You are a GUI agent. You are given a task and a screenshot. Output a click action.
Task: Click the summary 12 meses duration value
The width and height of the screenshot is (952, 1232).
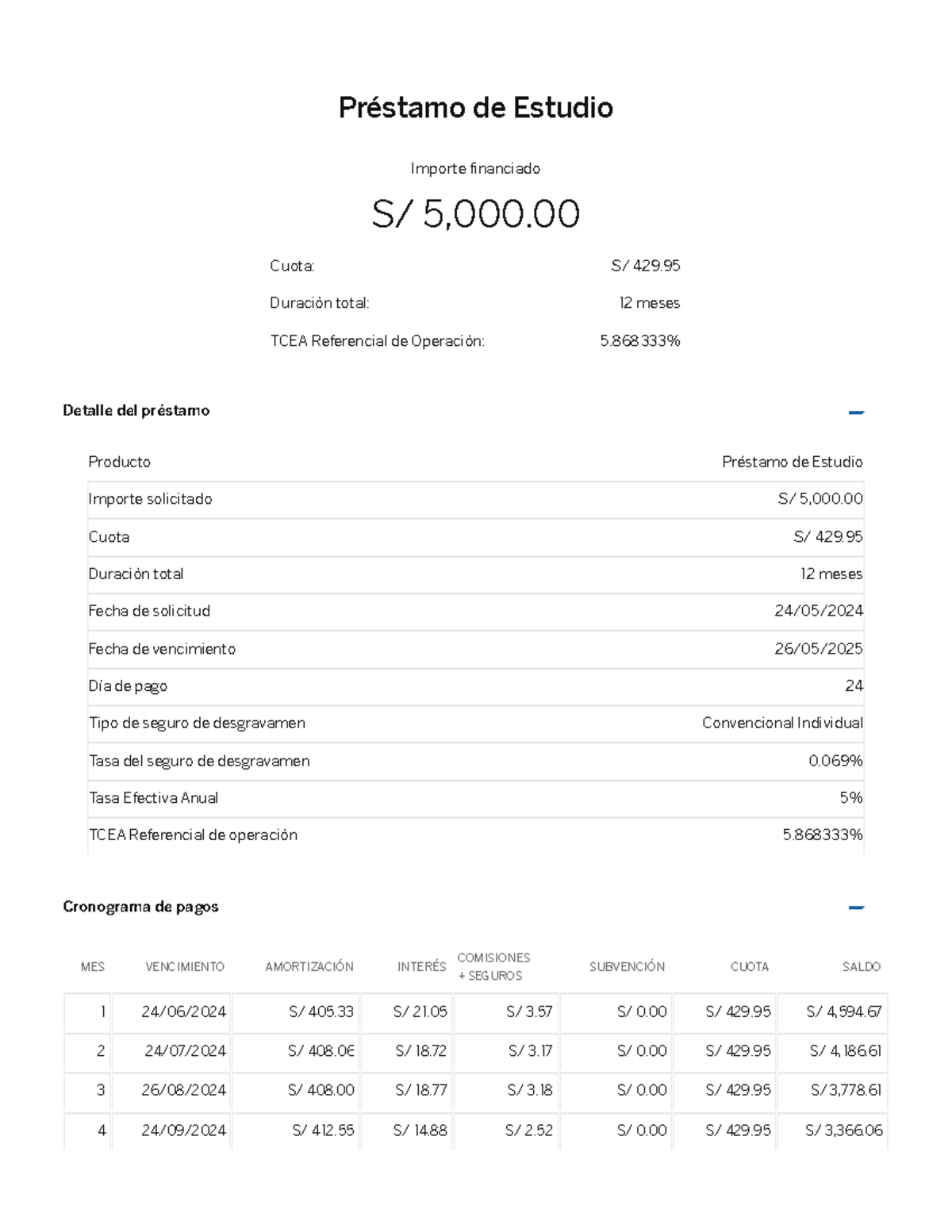coord(650,303)
